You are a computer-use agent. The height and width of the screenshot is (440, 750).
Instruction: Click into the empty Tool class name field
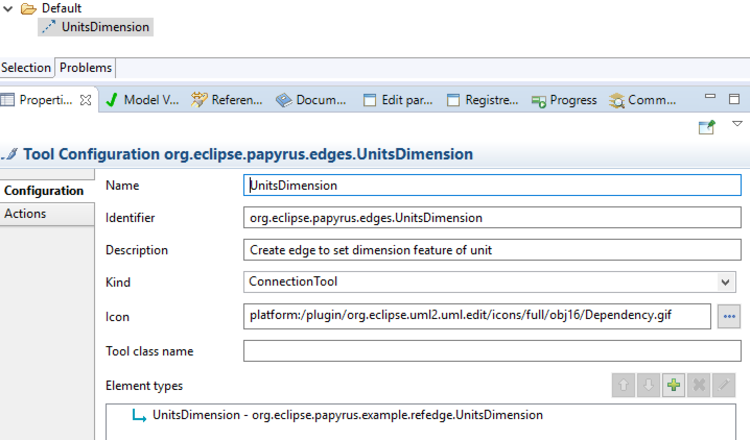[492, 351]
